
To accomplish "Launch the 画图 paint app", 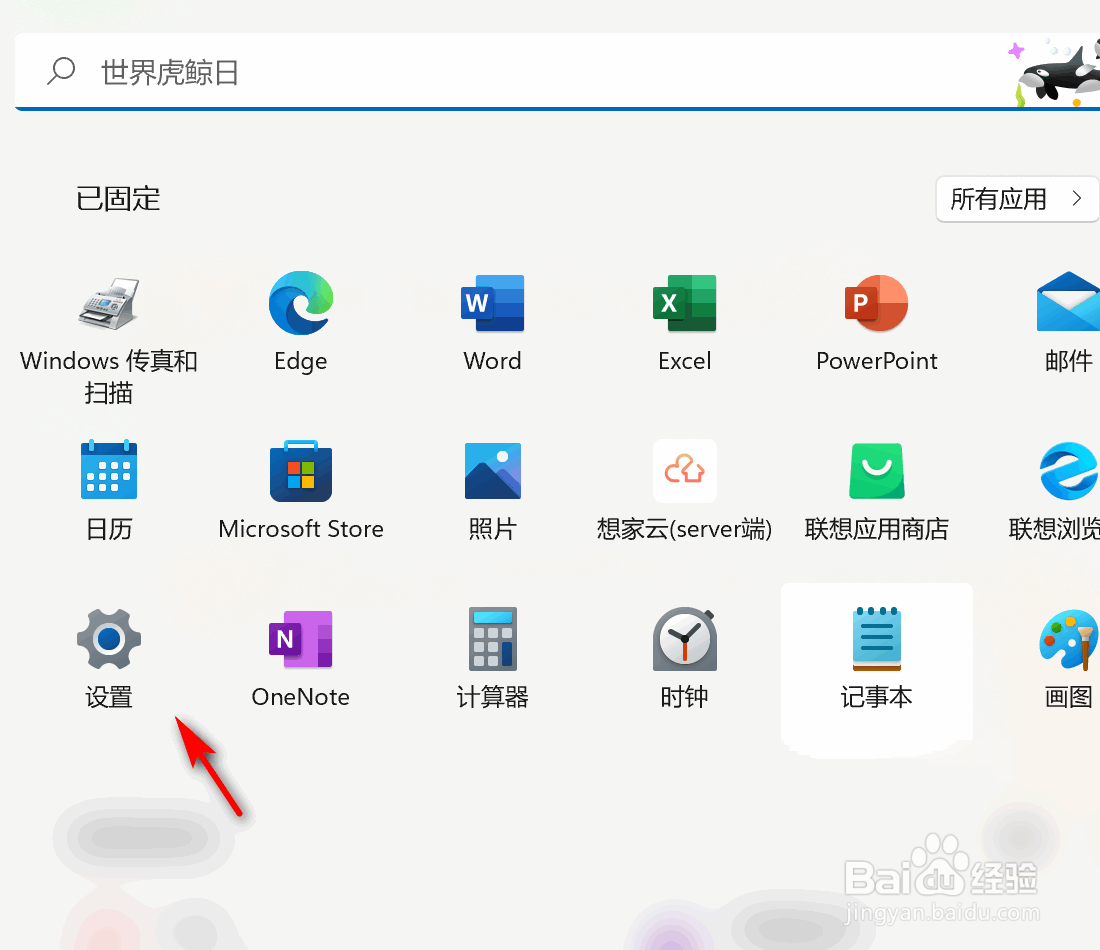I will click(1068, 639).
